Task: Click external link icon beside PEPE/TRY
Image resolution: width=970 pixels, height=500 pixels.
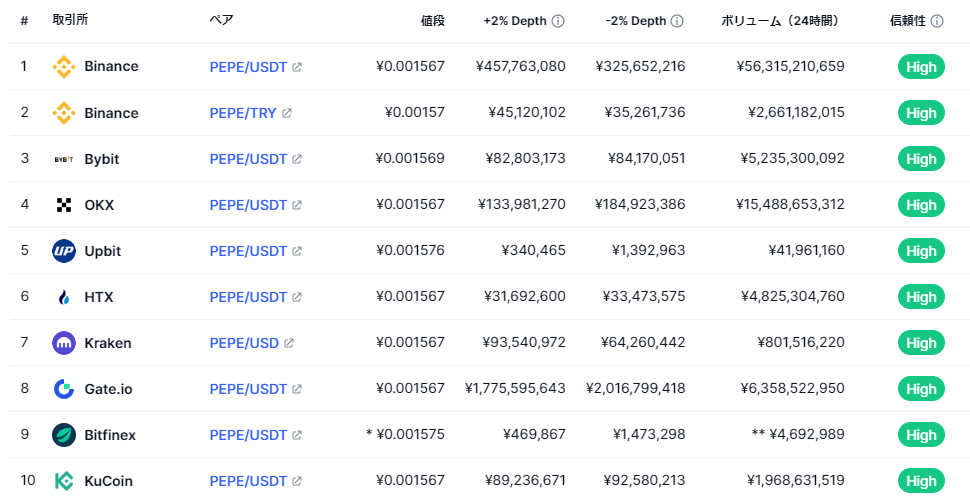Action: click(286, 113)
